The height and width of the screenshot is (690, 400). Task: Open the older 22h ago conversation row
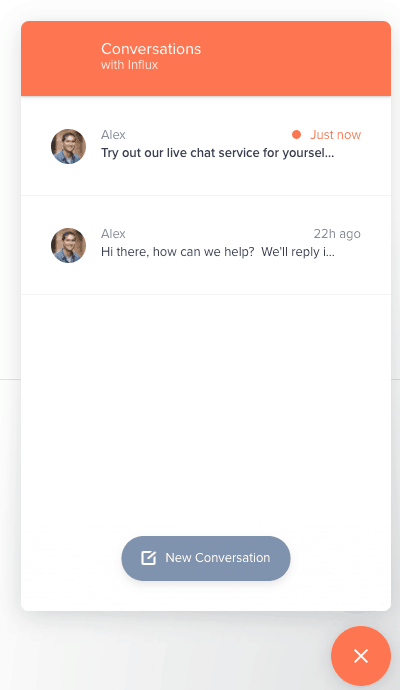tap(206, 245)
